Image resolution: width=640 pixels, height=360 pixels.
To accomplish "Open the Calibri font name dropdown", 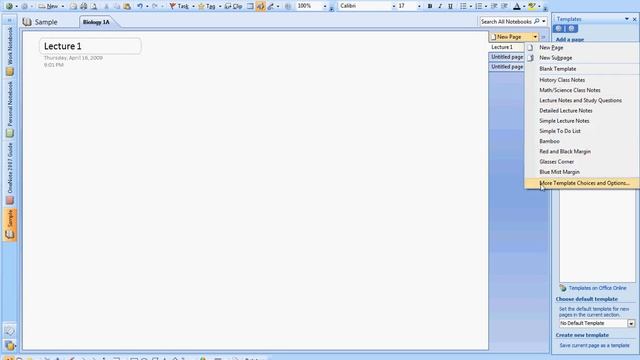I will coord(394,6).
